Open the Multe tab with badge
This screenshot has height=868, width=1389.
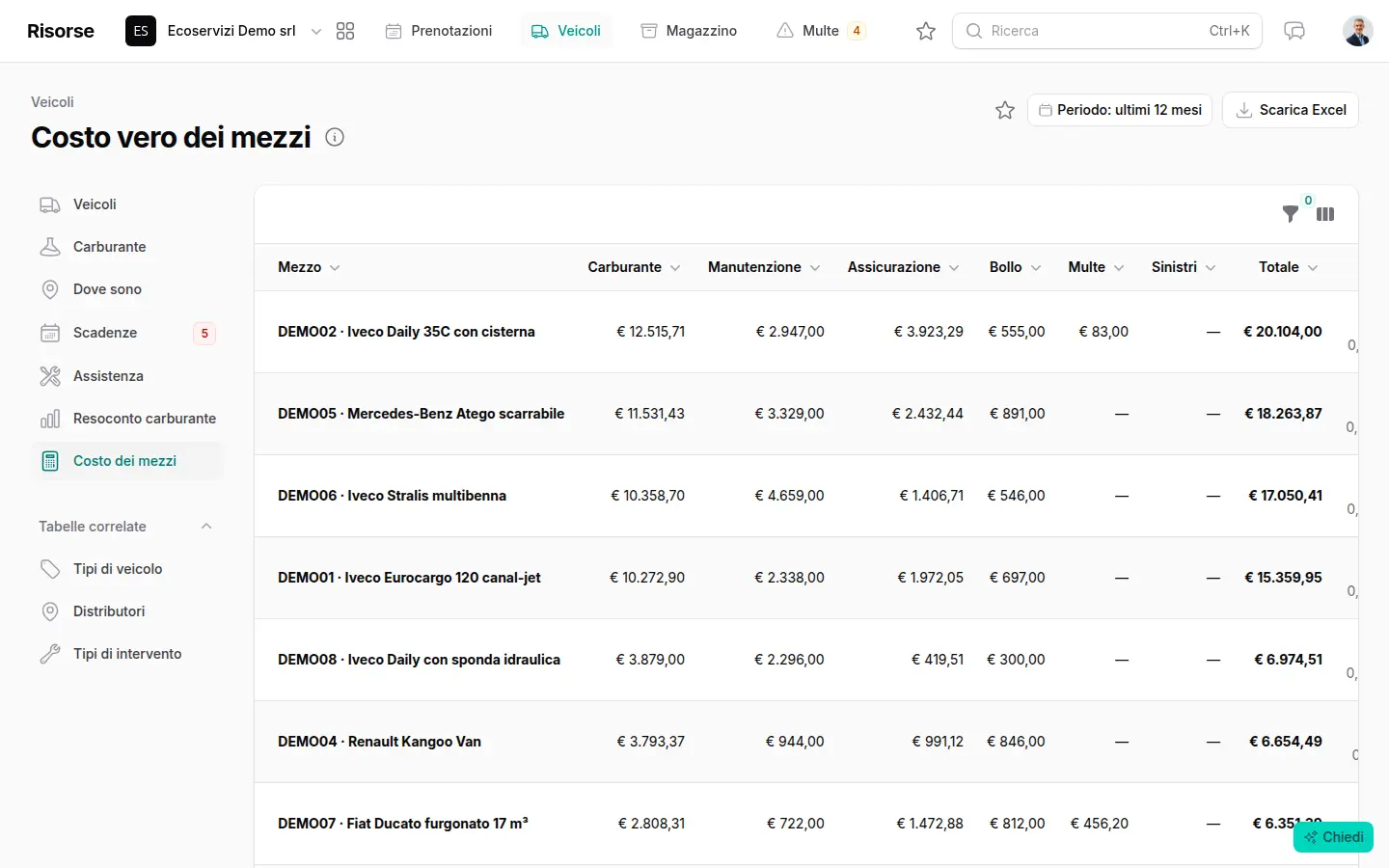pos(821,31)
